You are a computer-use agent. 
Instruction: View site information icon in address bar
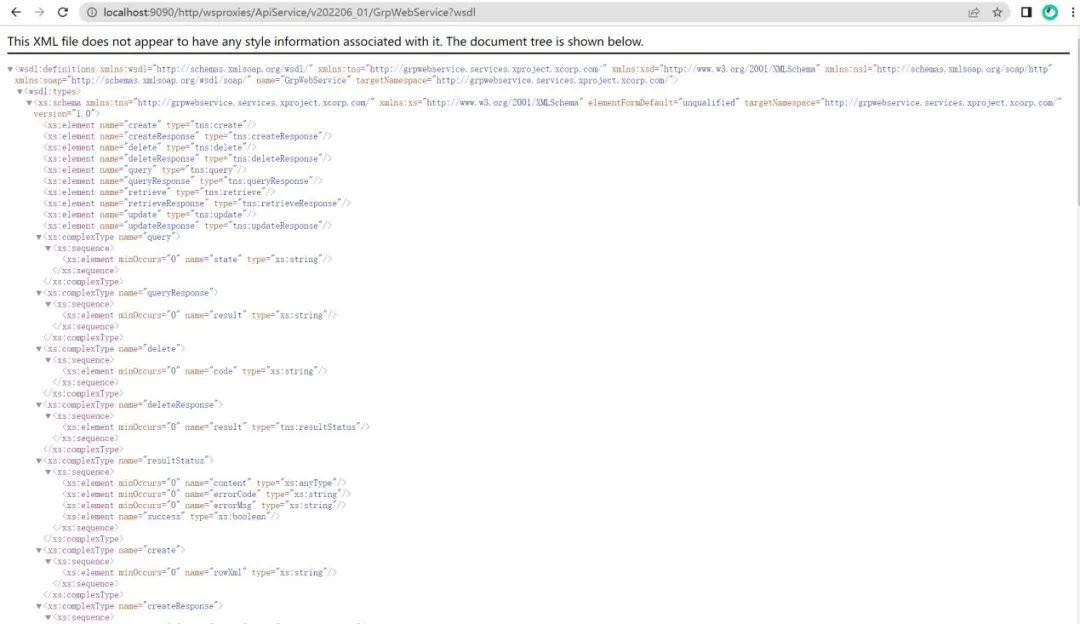click(x=92, y=12)
